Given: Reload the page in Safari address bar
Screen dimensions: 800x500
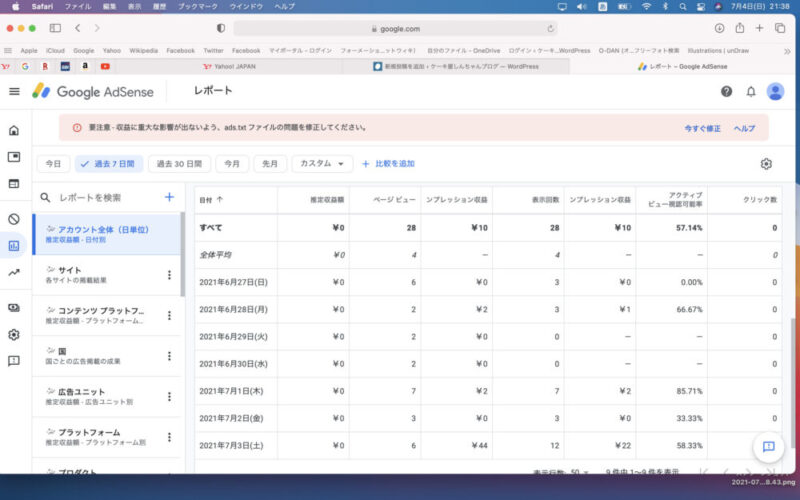Looking at the screenshot, I should pyautogui.click(x=550, y=29).
